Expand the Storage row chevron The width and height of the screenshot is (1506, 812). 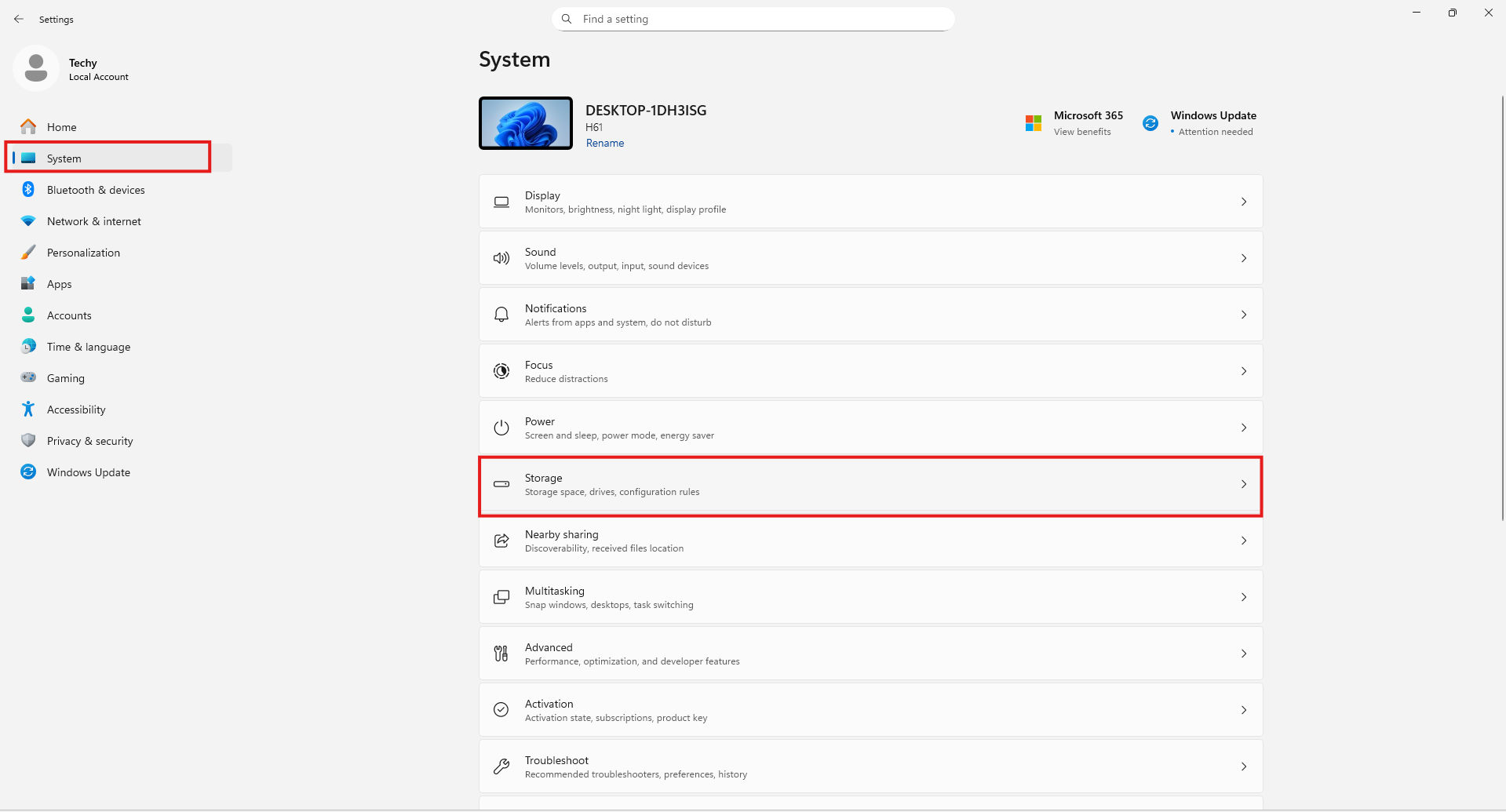click(1243, 484)
